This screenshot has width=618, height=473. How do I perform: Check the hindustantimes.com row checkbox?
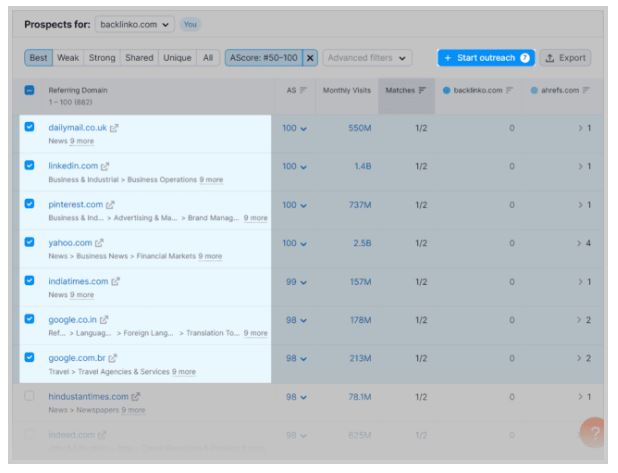(30, 396)
